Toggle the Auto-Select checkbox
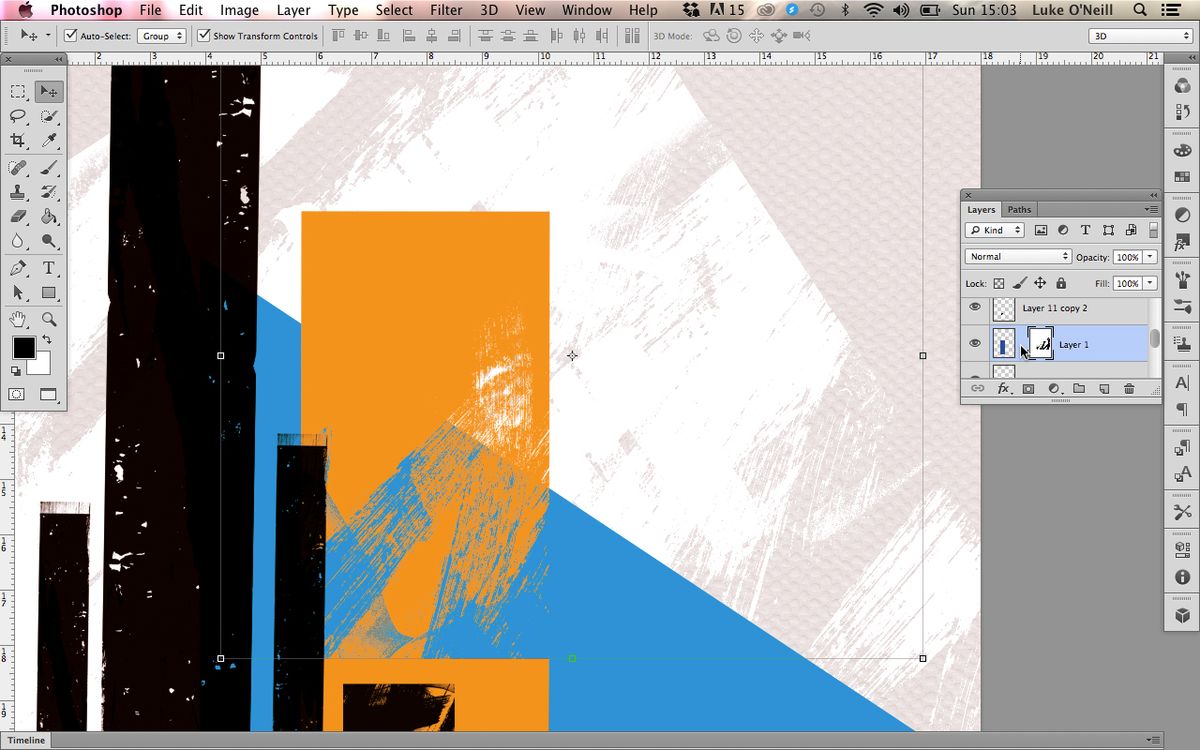The image size is (1200, 750). click(69, 34)
